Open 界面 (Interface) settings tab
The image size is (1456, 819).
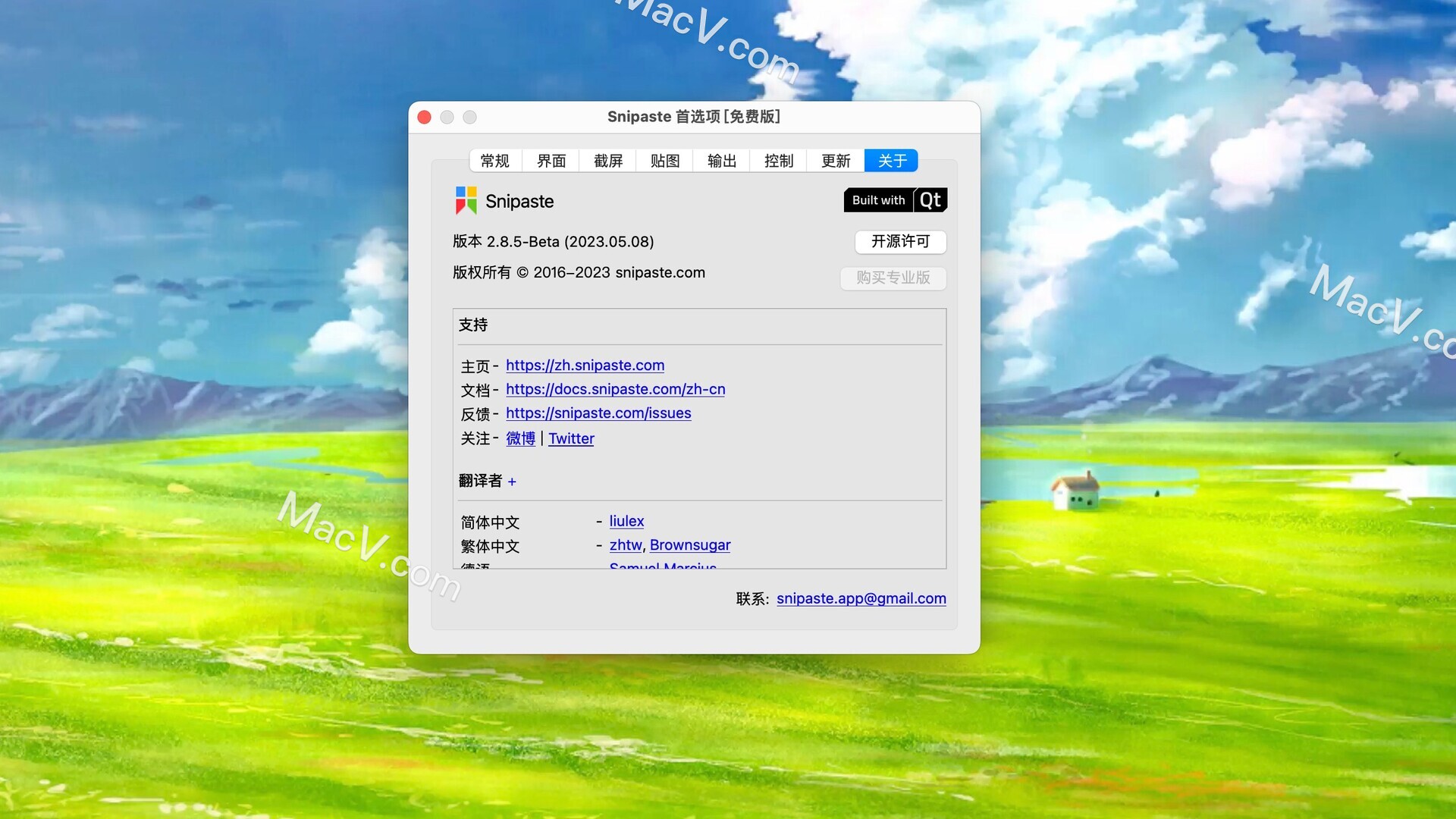pos(552,160)
